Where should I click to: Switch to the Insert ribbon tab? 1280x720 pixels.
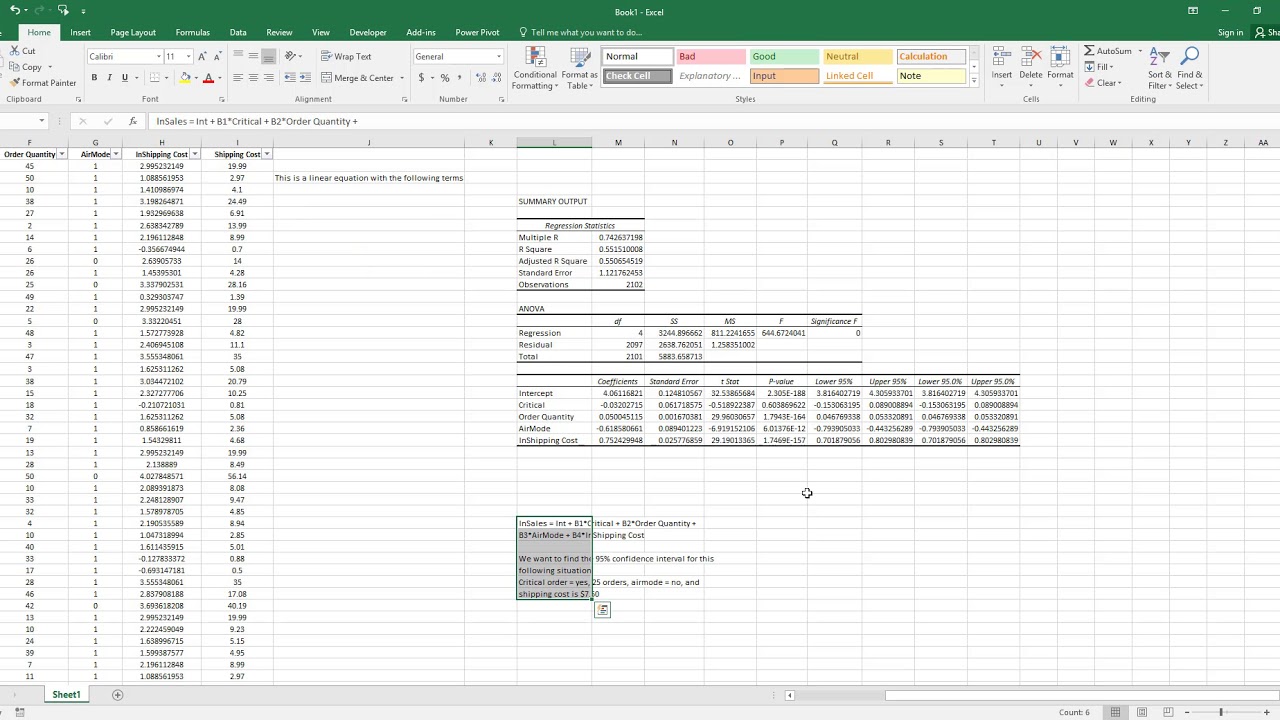pyautogui.click(x=80, y=32)
